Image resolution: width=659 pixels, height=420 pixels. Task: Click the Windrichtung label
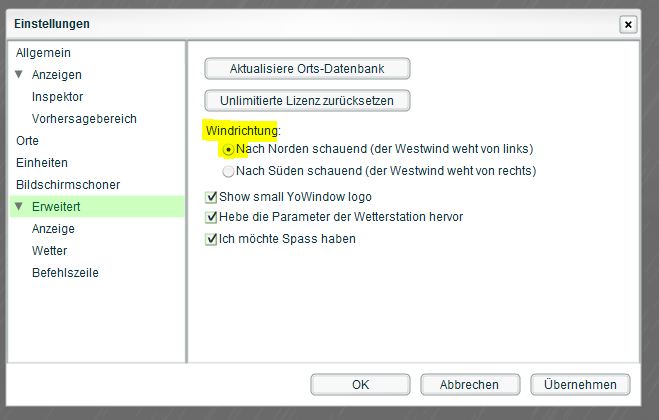[243, 131]
